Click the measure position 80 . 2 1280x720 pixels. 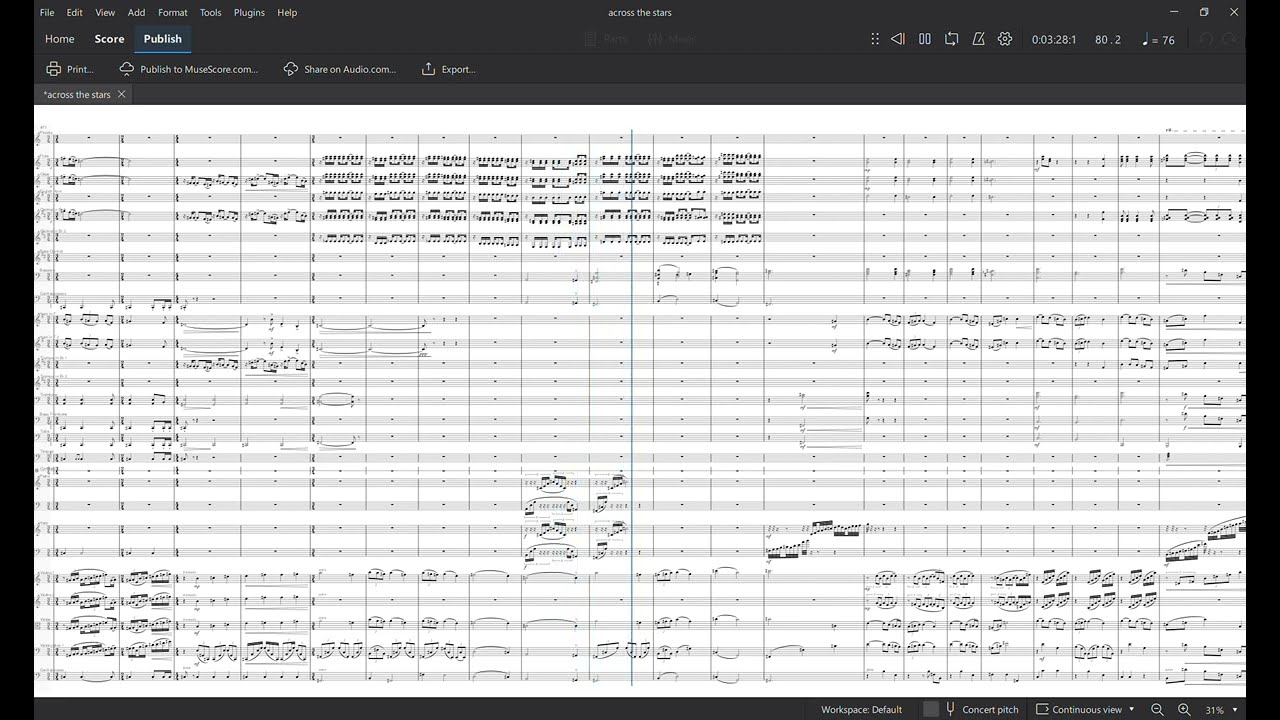click(1108, 40)
